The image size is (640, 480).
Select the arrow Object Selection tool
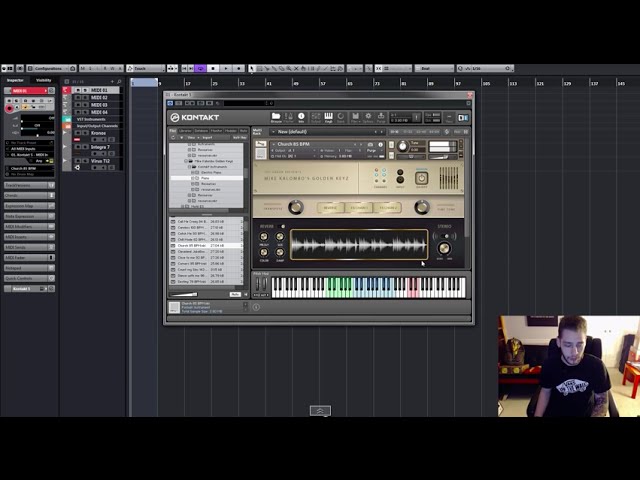pyautogui.click(x=252, y=69)
